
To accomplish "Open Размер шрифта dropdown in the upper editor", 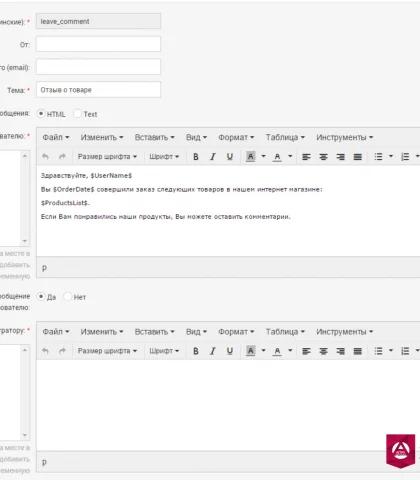I will tap(107, 157).
